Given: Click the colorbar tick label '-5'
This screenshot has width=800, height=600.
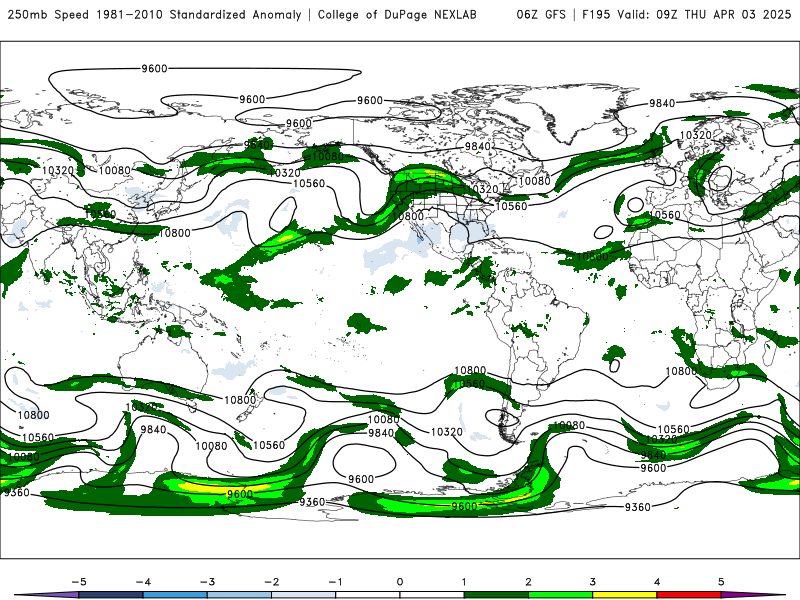Looking at the screenshot, I should pyautogui.click(x=79, y=582).
